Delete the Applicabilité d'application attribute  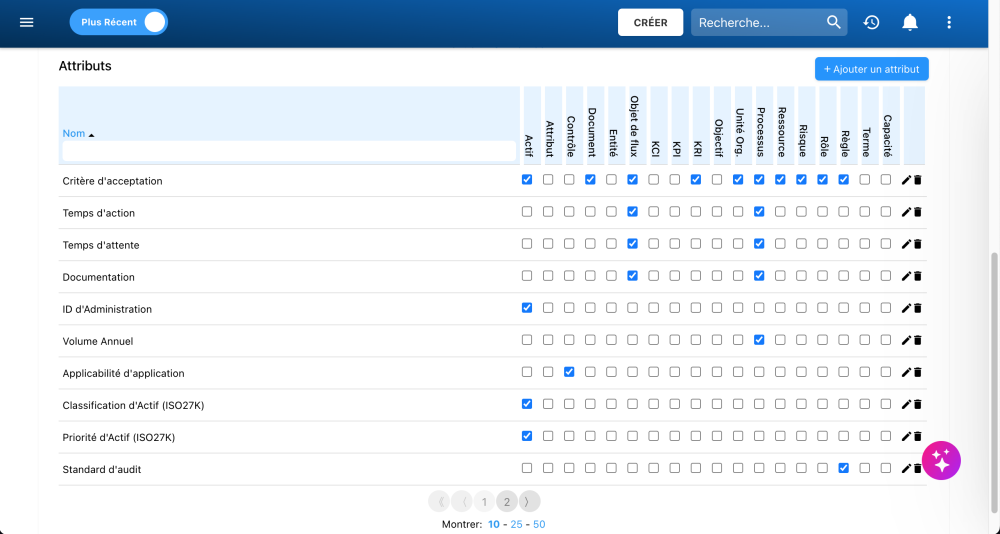click(x=918, y=373)
